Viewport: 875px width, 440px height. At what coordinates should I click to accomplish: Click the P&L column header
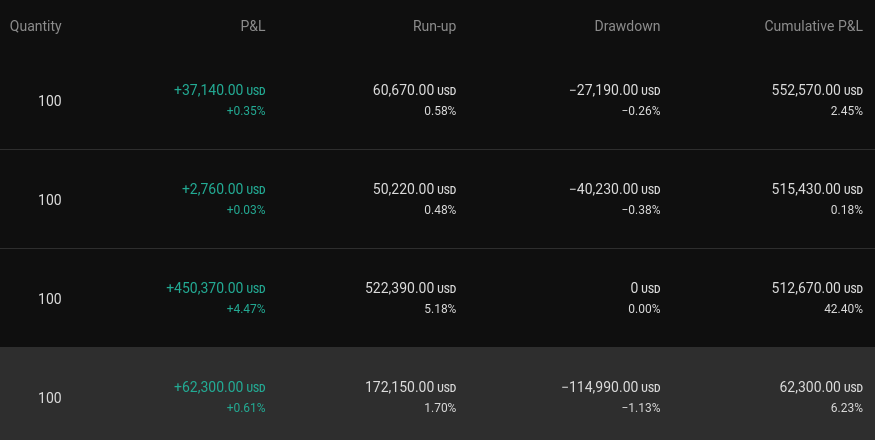point(253,26)
